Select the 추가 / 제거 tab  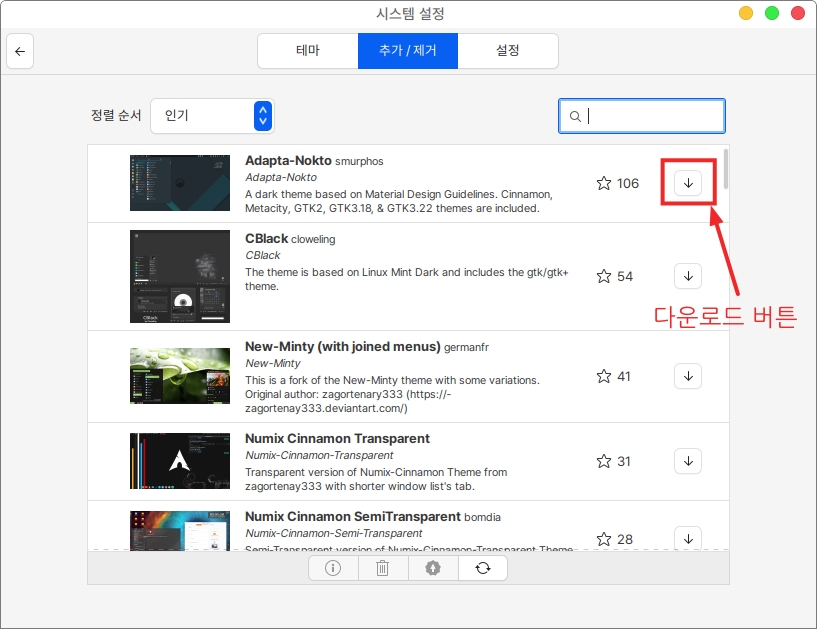408,51
